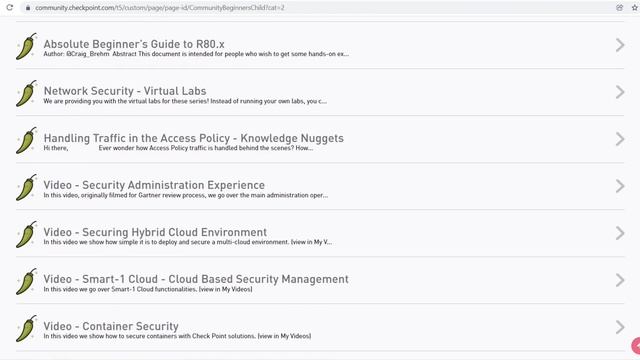Screen dimensions: 640x360
Task: Click pepper icon beside Securing Hybrid Cloud Environment
Action: 27,234
